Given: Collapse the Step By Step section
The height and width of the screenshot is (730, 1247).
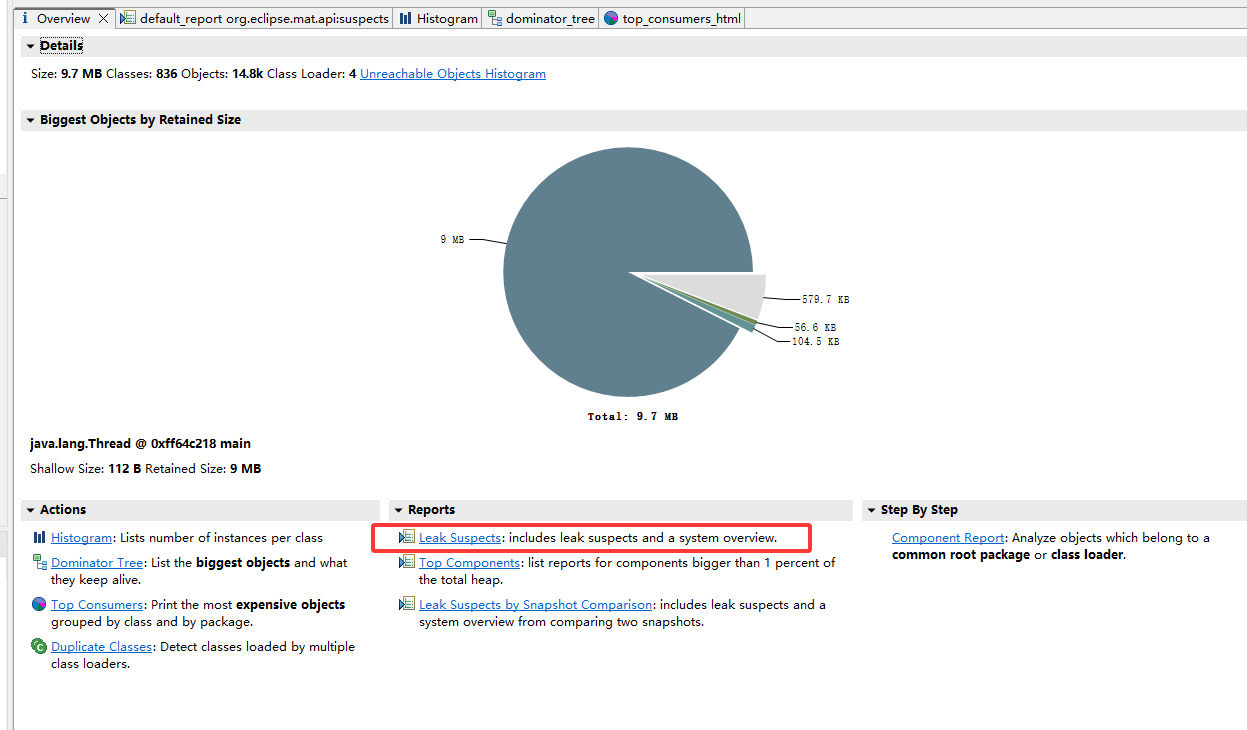Looking at the screenshot, I should [871, 510].
